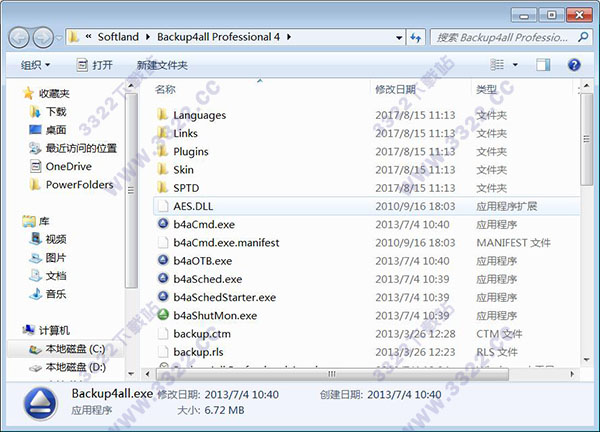
Task: Toggle the preview pane icon
Action: (543, 65)
